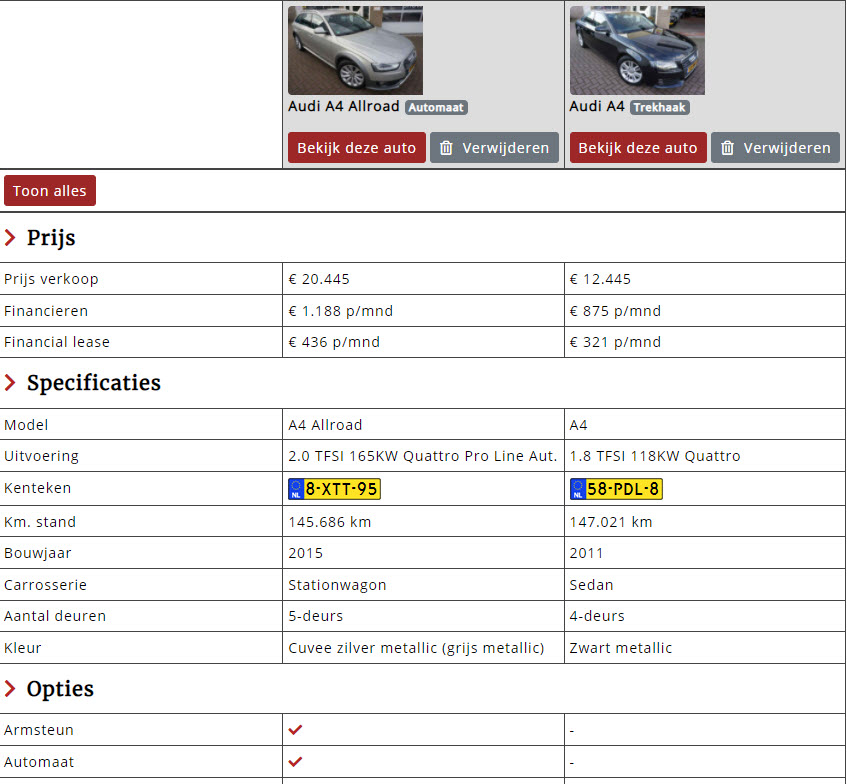Open the black Audi A4 photo
The width and height of the screenshot is (847, 784).
[x=637, y=50]
